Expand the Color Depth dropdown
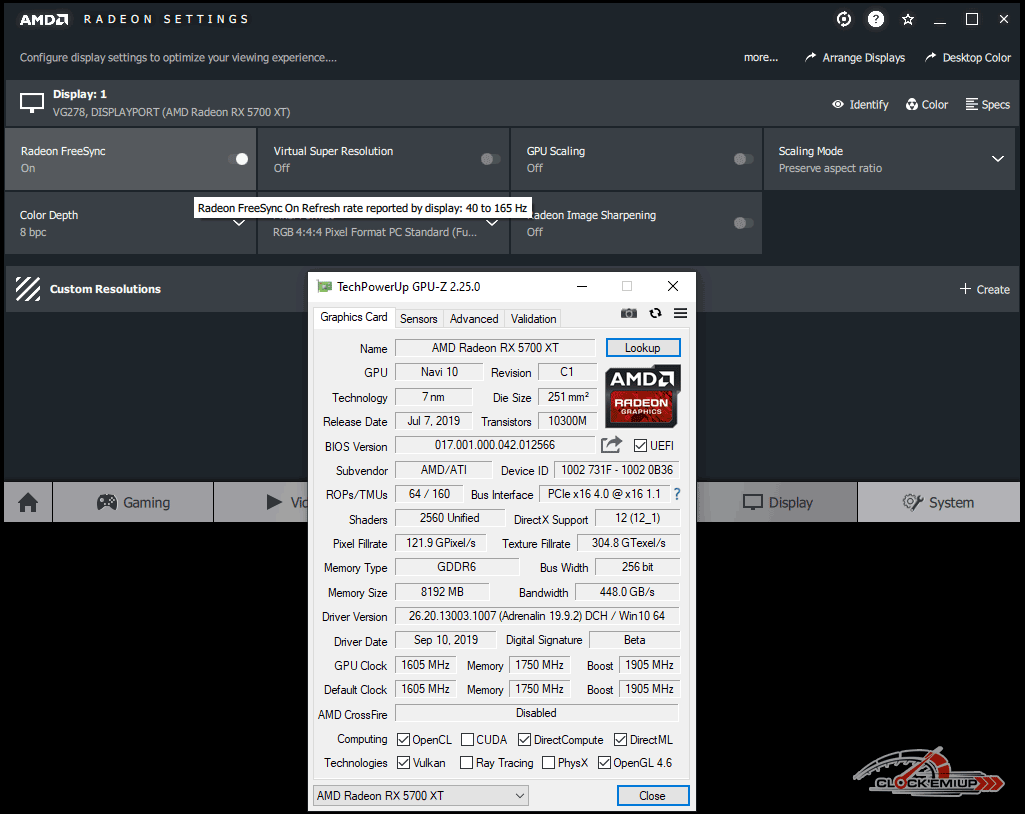 [x=238, y=223]
